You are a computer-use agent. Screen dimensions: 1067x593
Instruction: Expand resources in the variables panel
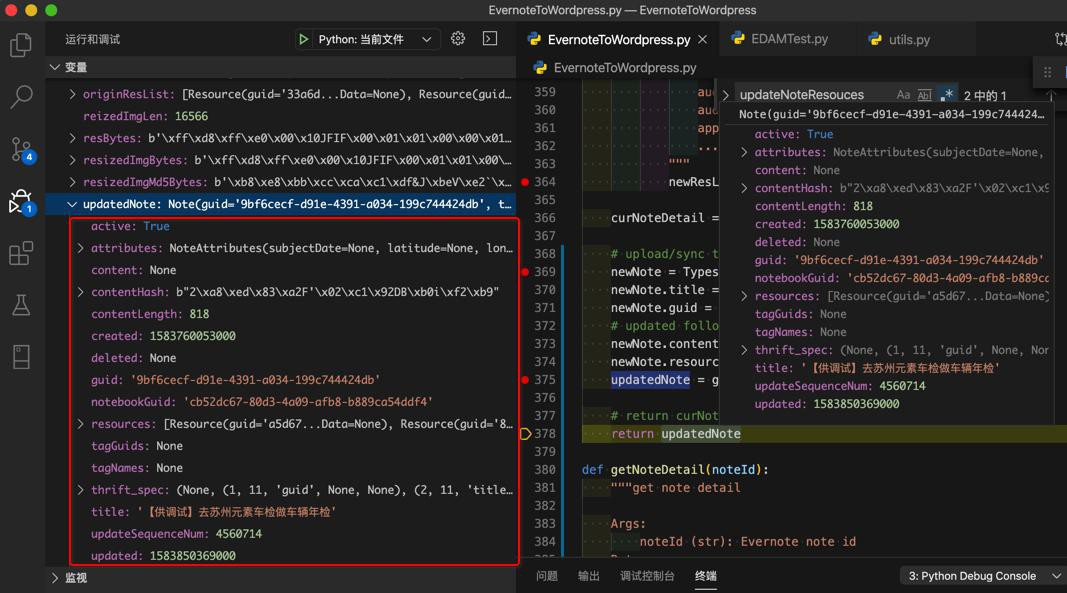click(x=81, y=423)
